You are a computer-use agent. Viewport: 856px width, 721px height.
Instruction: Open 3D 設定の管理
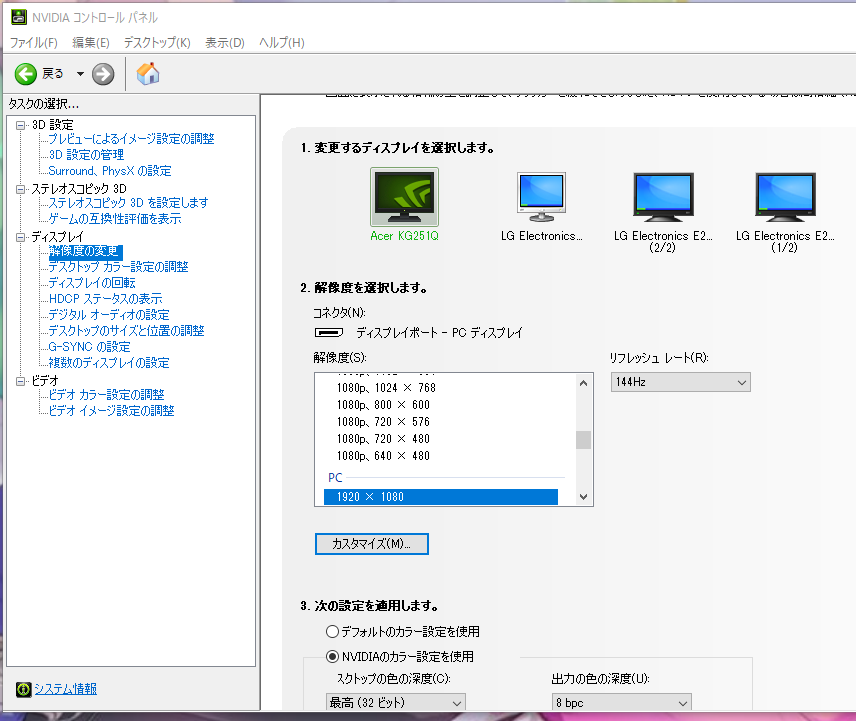tap(86, 154)
